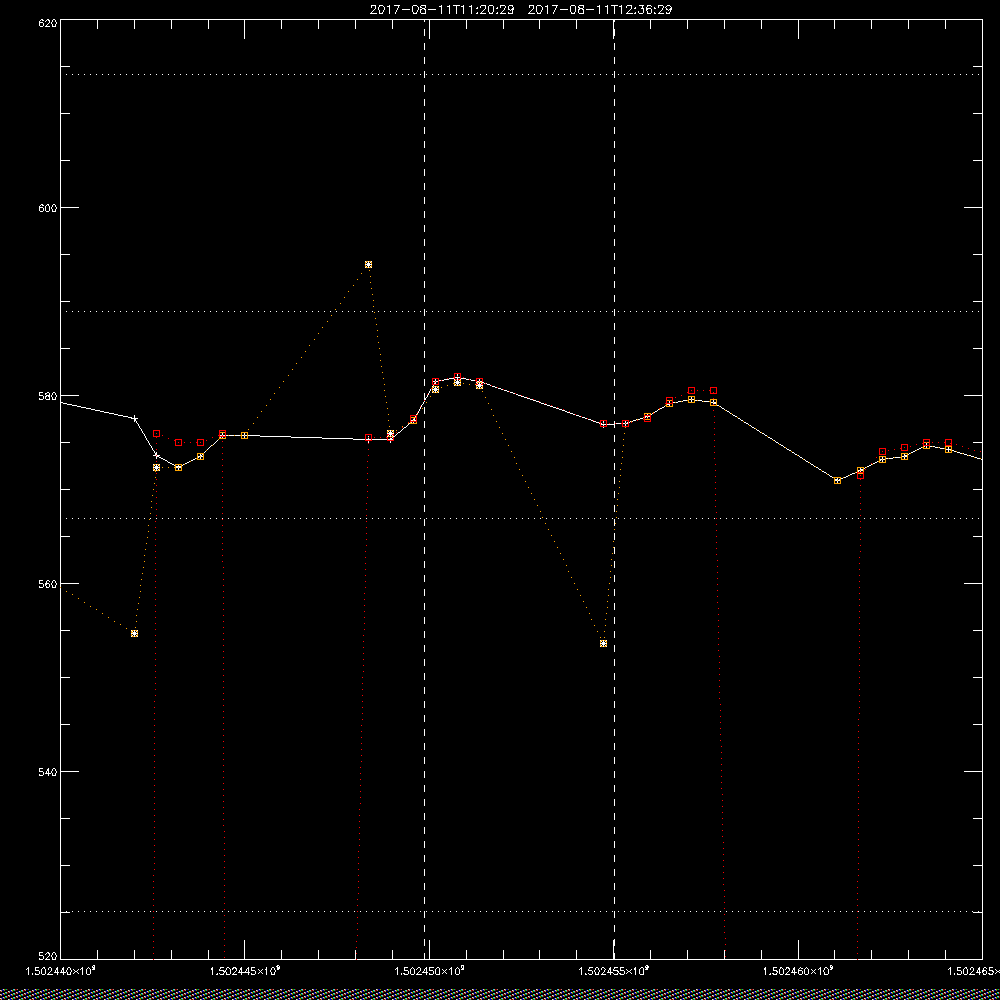Click the x-axis label 1.502460×10⁹
Image resolution: width=1000 pixels, height=1000 pixels.
798,971
